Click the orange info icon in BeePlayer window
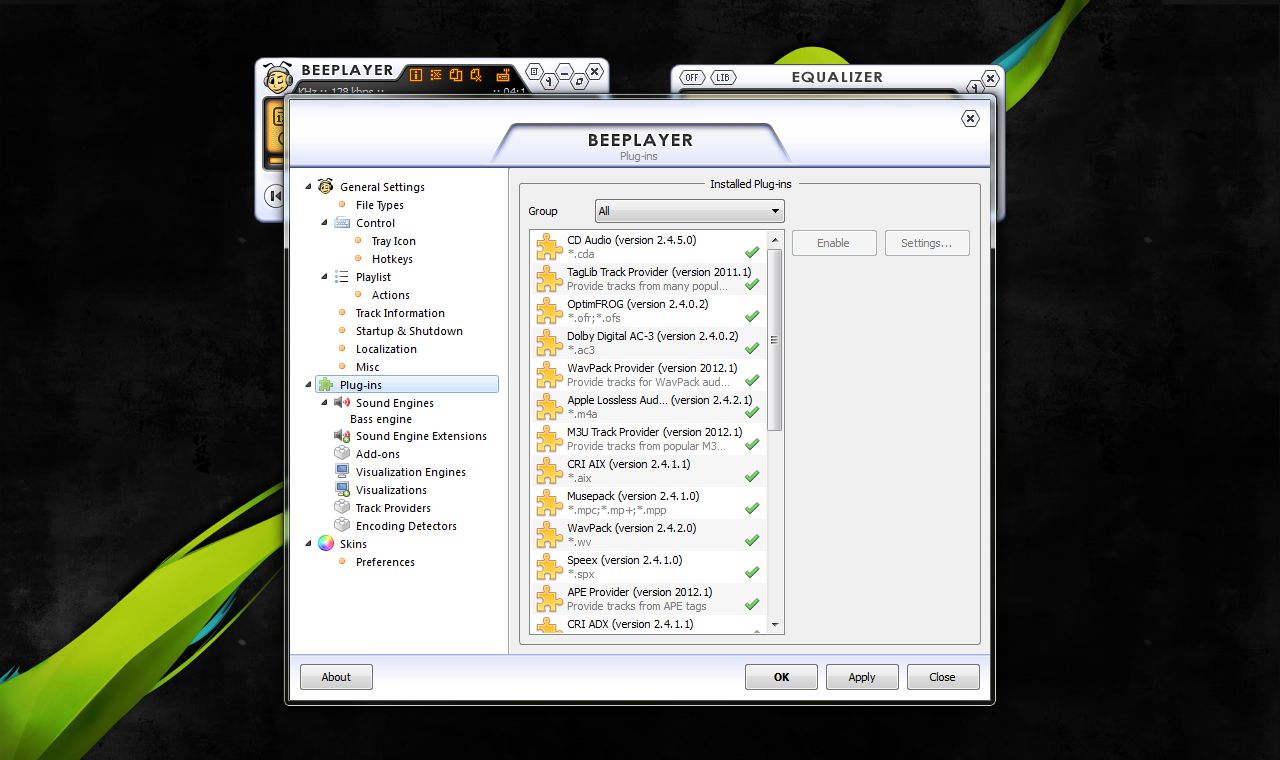This screenshot has width=1280, height=760. (x=416, y=74)
